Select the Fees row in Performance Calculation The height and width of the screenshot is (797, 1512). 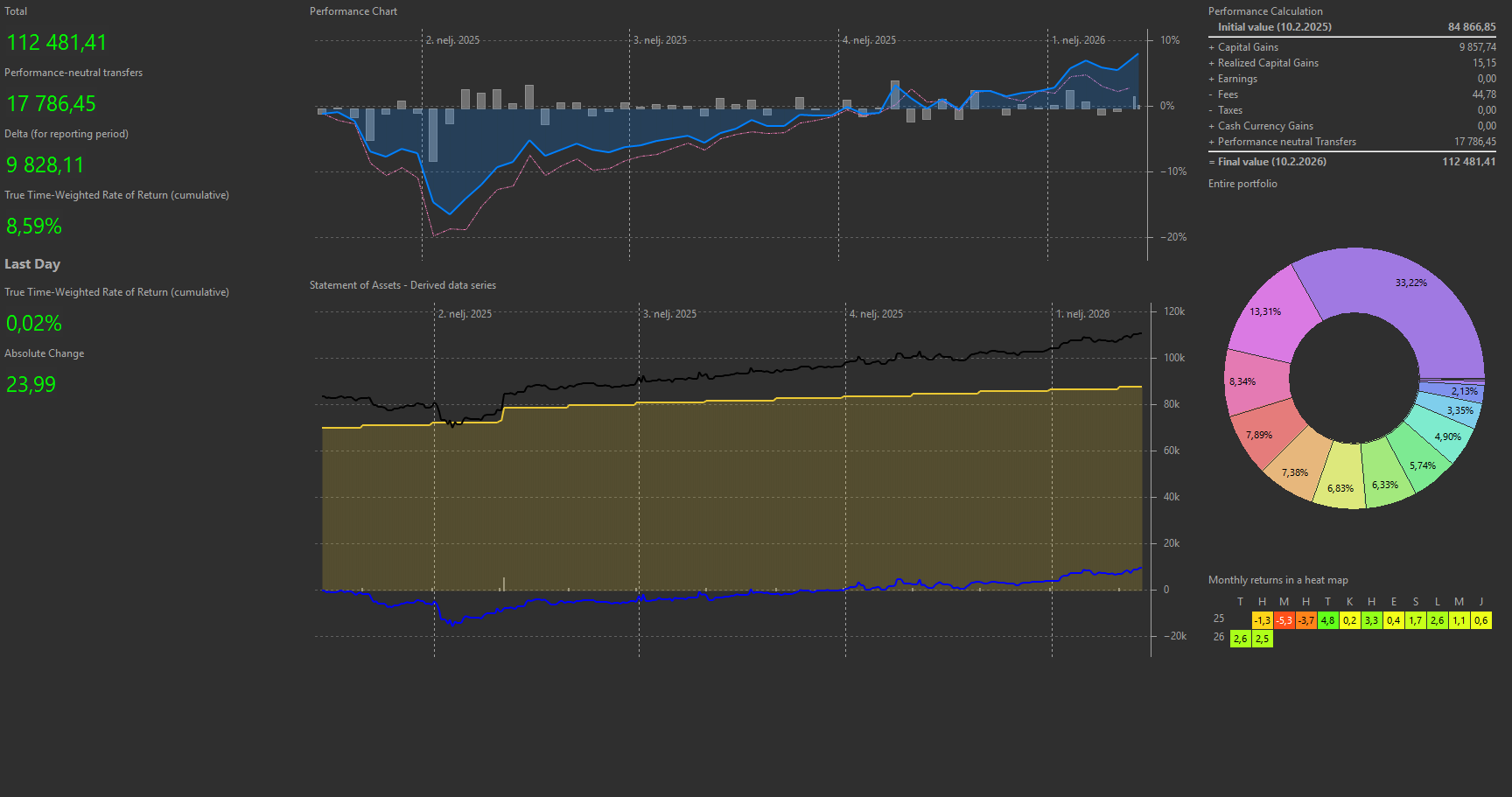click(x=1228, y=94)
